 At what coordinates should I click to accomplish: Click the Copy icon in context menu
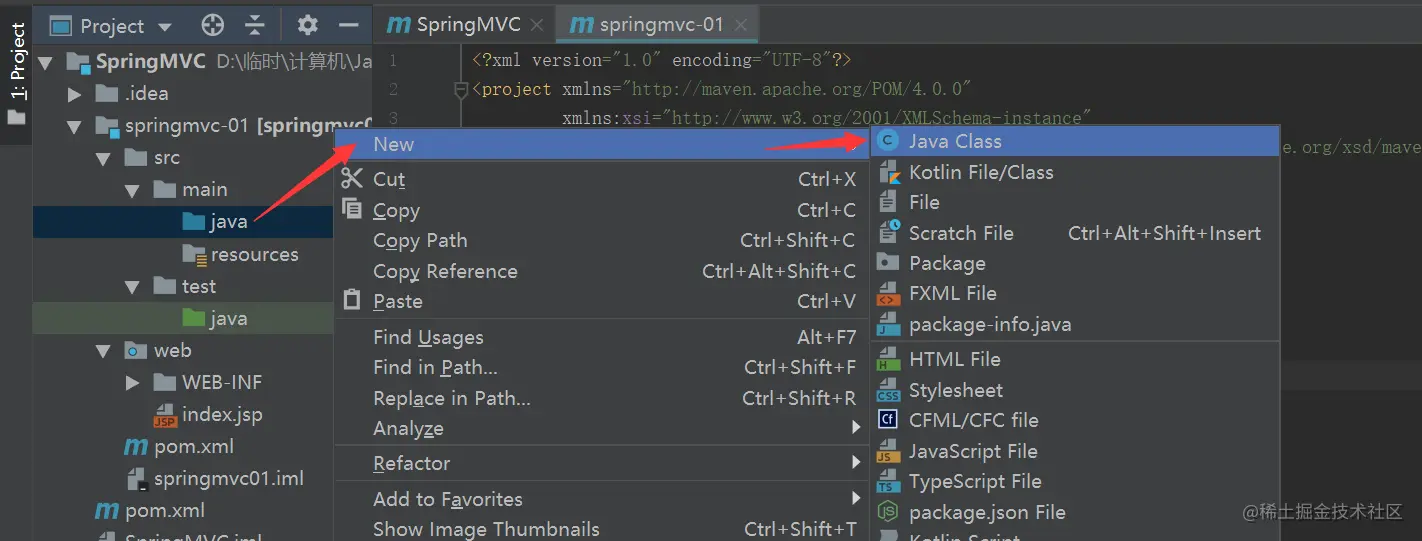coord(352,208)
